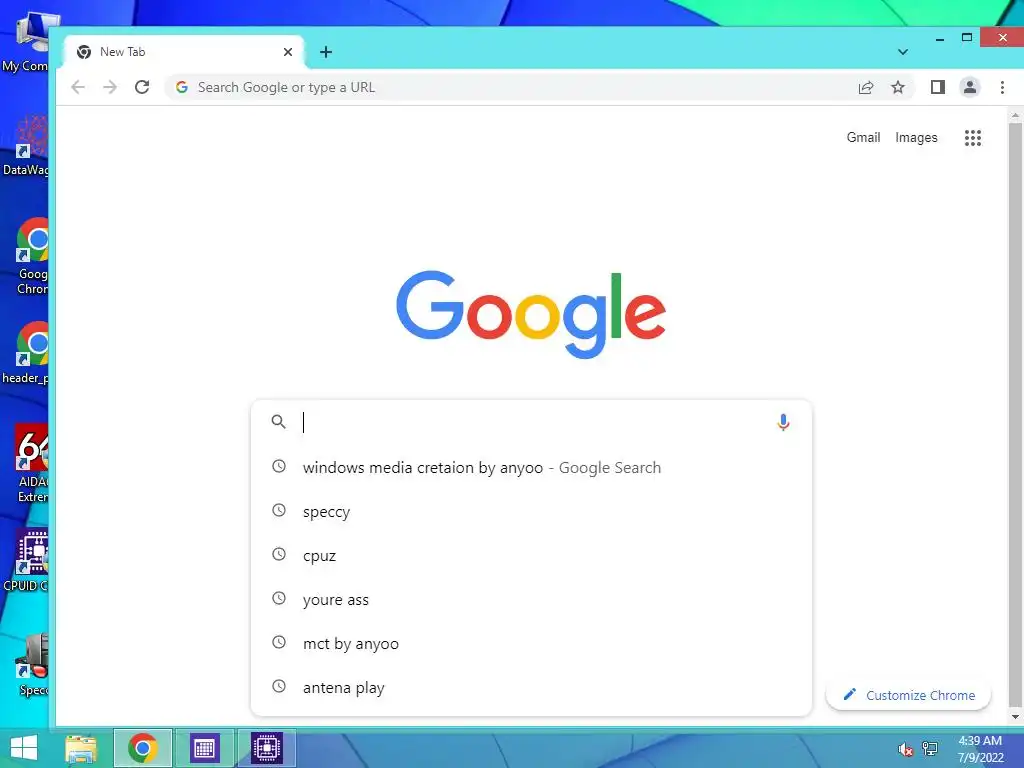Image resolution: width=1024 pixels, height=768 pixels.
Task: Select the CPUID CPU-Z desktop shortcut
Action: coord(25,560)
